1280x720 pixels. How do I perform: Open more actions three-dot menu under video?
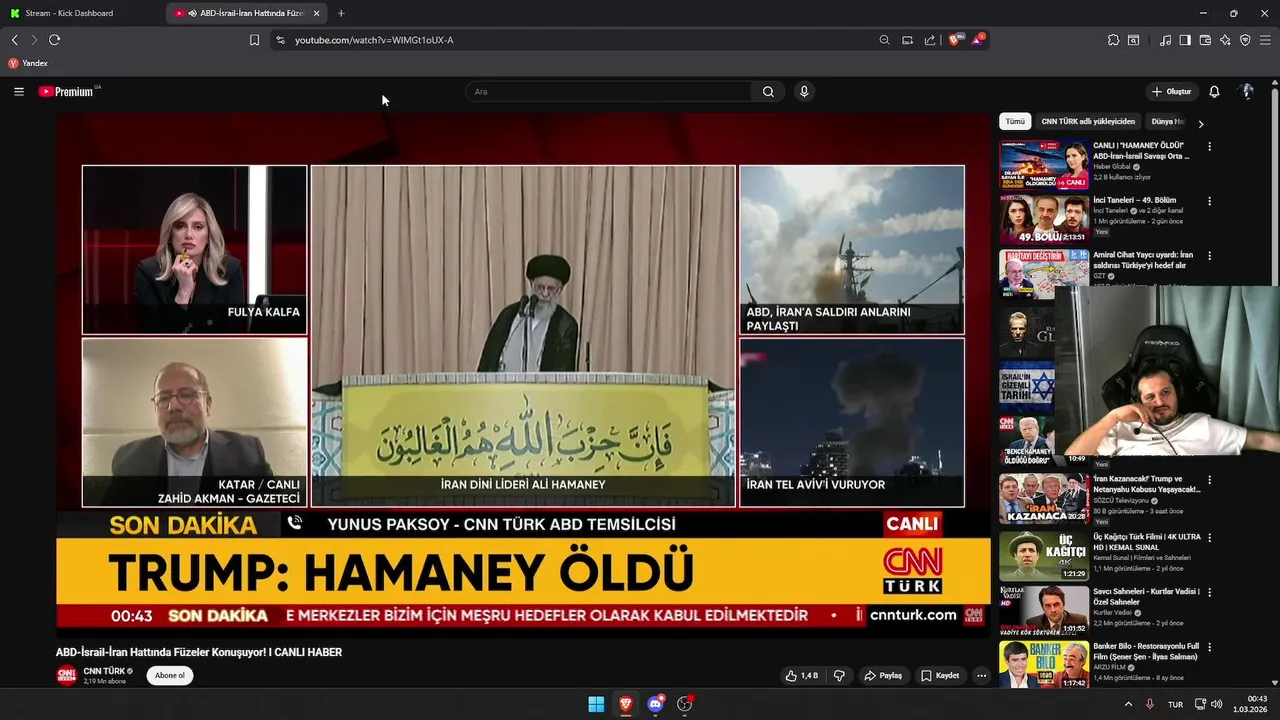tap(981, 676)
